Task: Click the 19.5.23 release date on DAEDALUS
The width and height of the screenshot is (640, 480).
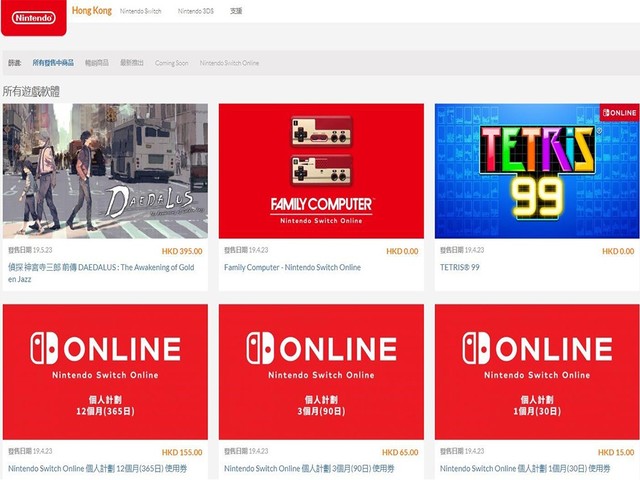Action: [30, 250]
